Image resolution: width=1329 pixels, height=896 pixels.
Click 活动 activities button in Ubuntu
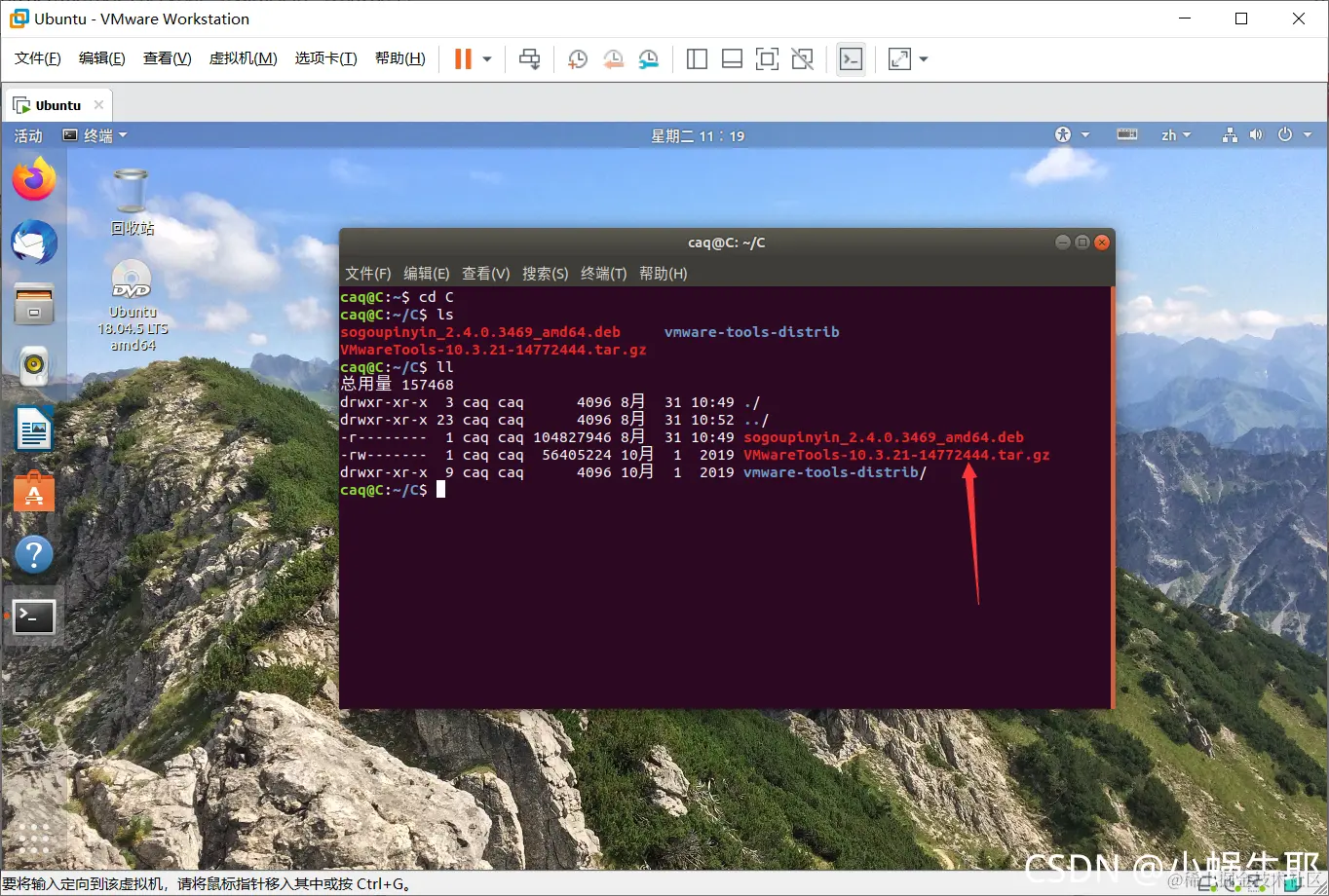click(28, 135)
